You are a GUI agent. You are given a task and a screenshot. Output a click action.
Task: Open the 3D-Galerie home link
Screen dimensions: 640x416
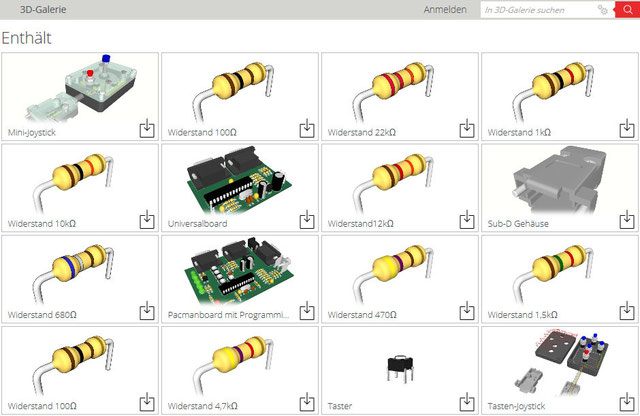point(43,10)
